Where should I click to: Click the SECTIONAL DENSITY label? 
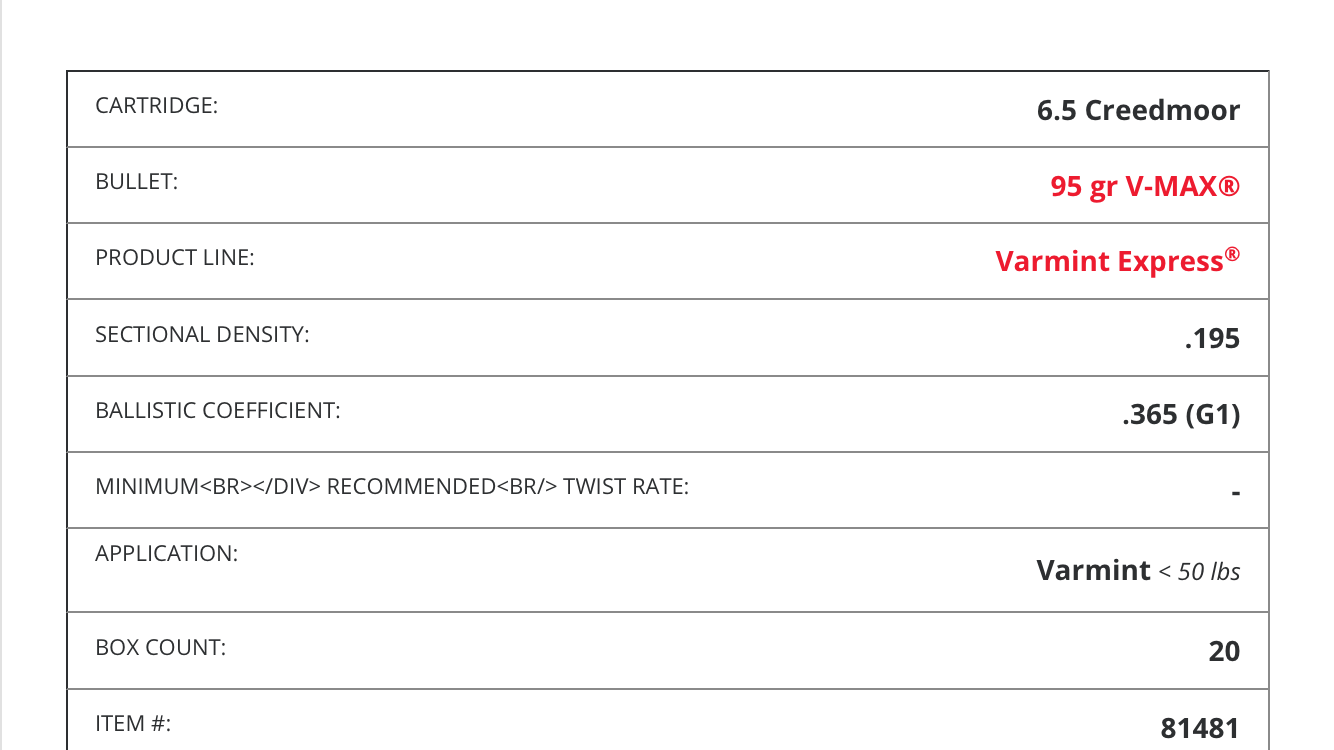(x=202, y=334)
